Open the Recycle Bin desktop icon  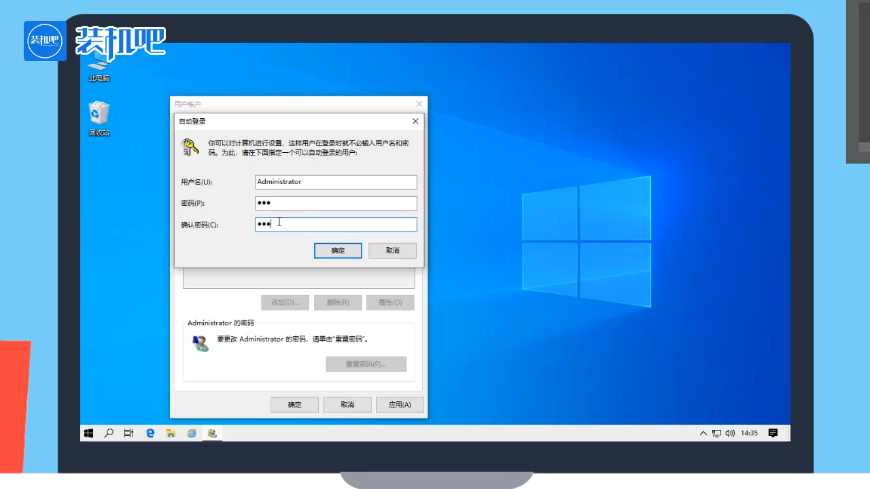pyautogui.click(x=99, y=115)
